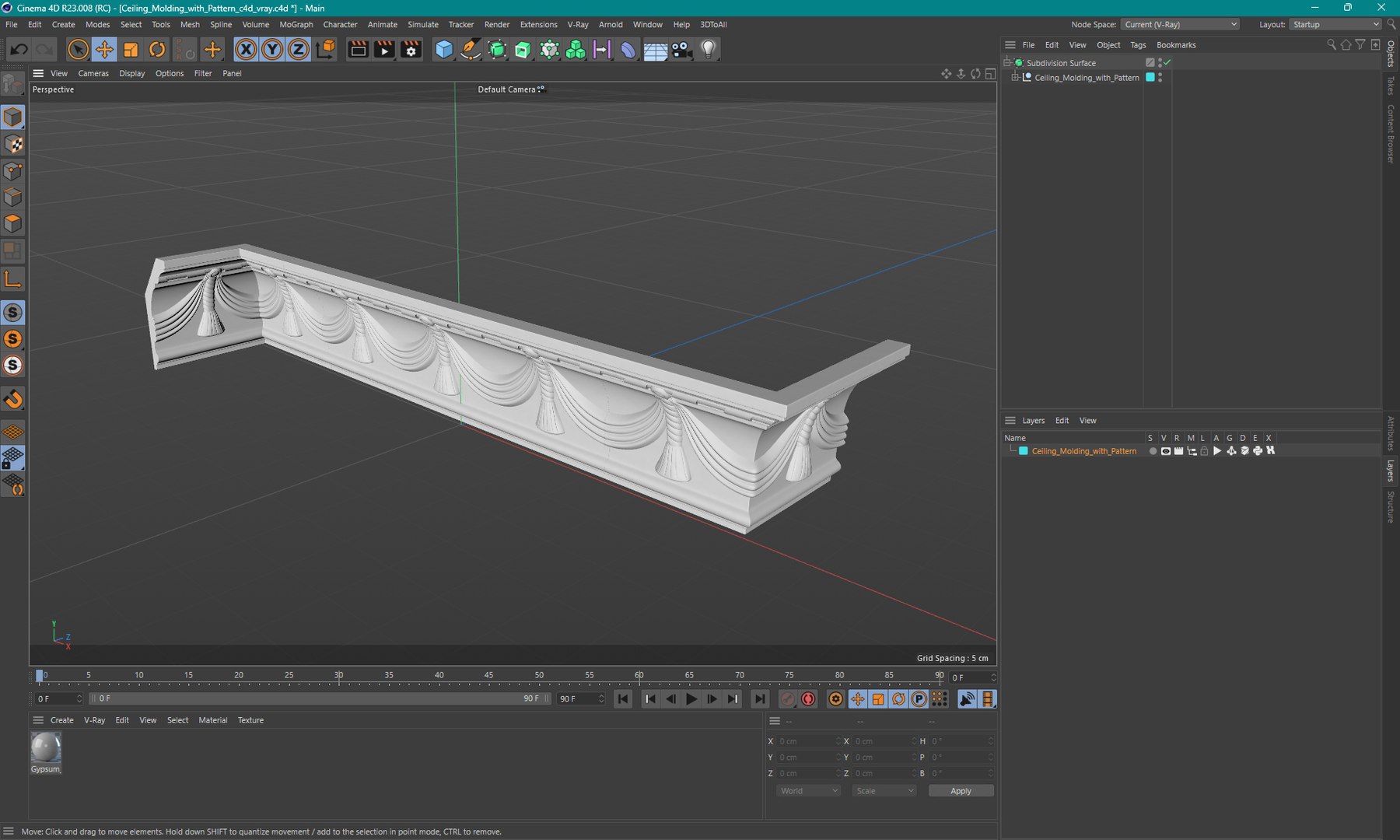
Task: Click Render to Picture Viewer icon
Action: (384, 50)
